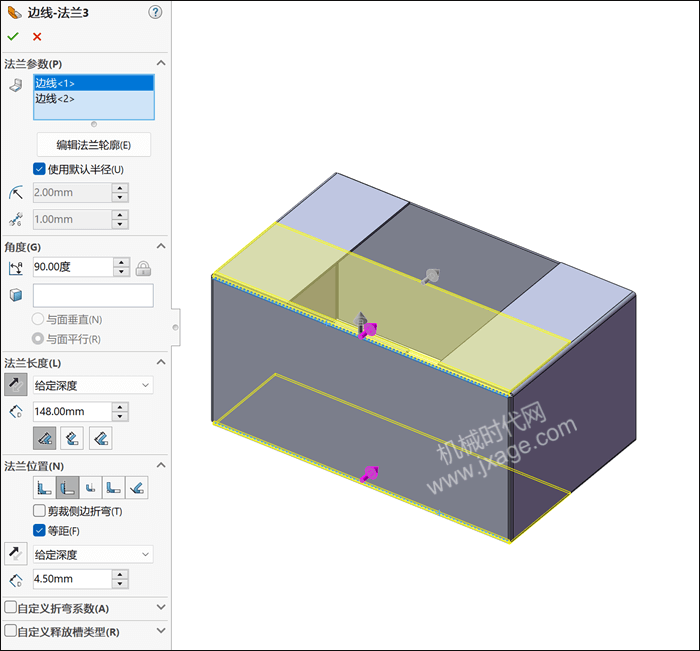
Task: Click the panel collapse handle on right edge
Action: coord(176,327)
